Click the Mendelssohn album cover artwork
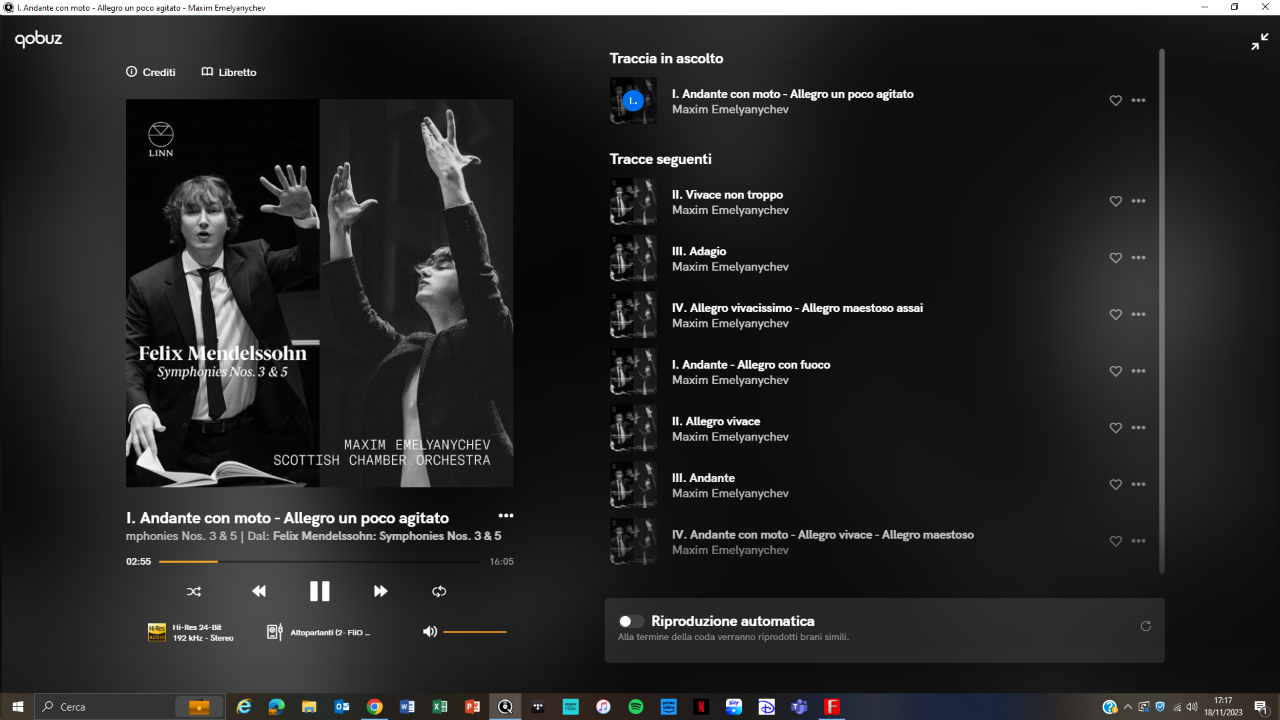 click(320, 293)
